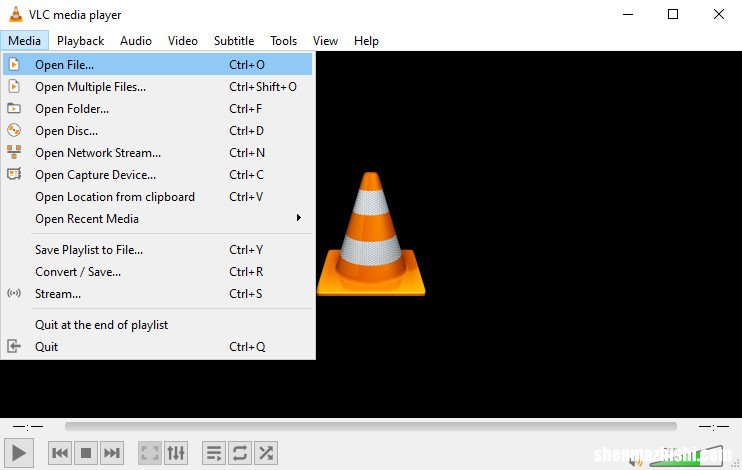Open the Video menu
The image size is (742, 470).
tap(183, 41)
